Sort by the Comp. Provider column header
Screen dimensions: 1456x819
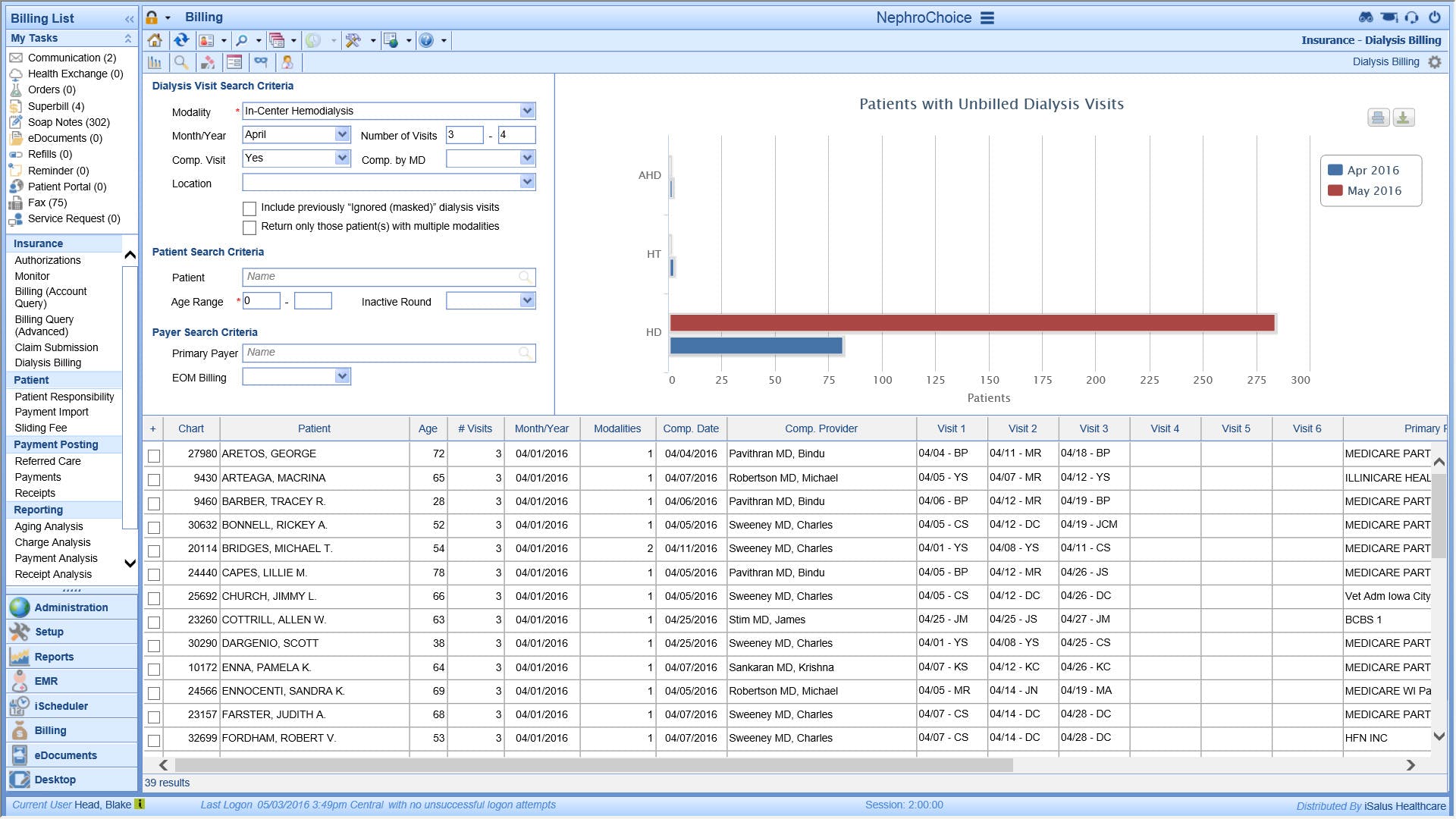tap(821, 428)
